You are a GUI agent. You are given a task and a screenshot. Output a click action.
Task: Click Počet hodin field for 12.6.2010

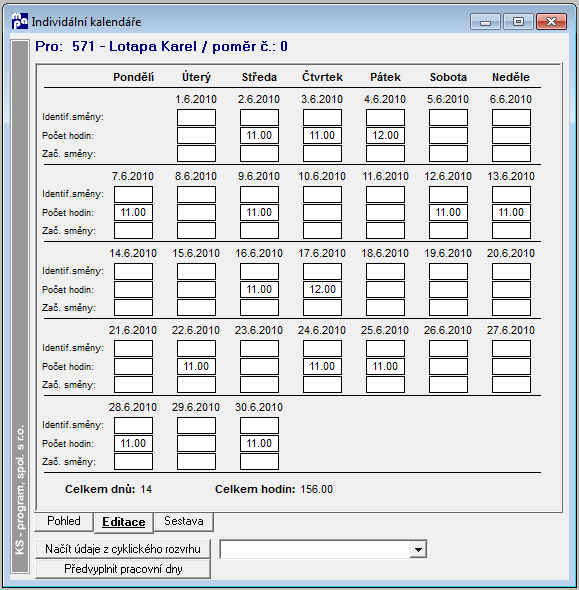pos(448,213)
